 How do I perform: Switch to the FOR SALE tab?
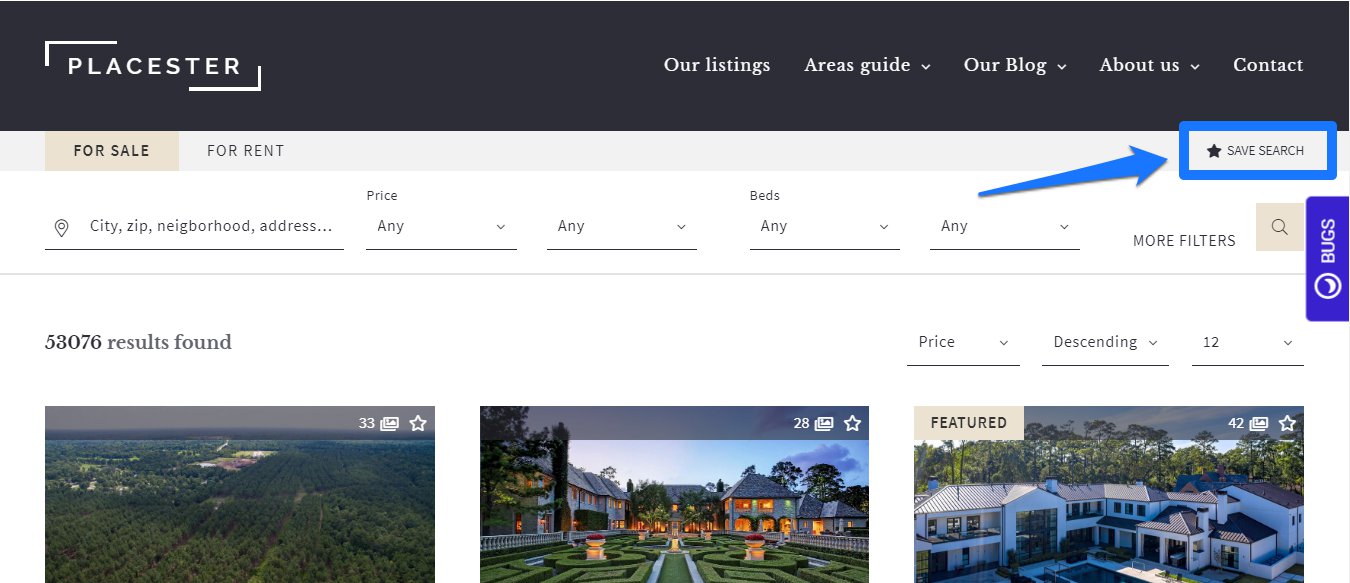pyautogui.click(x=112, y=151)
